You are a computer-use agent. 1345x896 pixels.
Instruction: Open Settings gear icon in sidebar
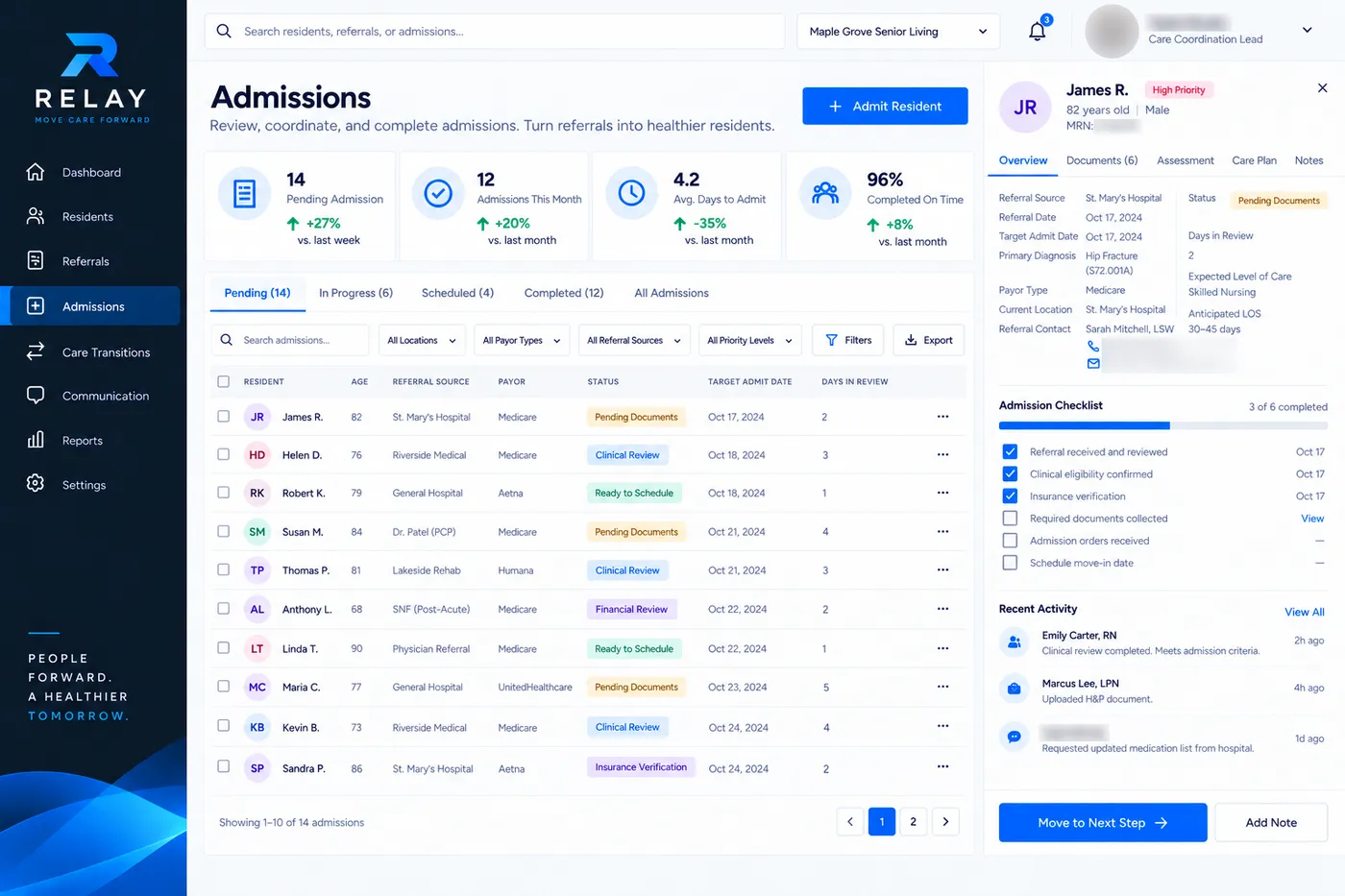click(x=36, y=484)
